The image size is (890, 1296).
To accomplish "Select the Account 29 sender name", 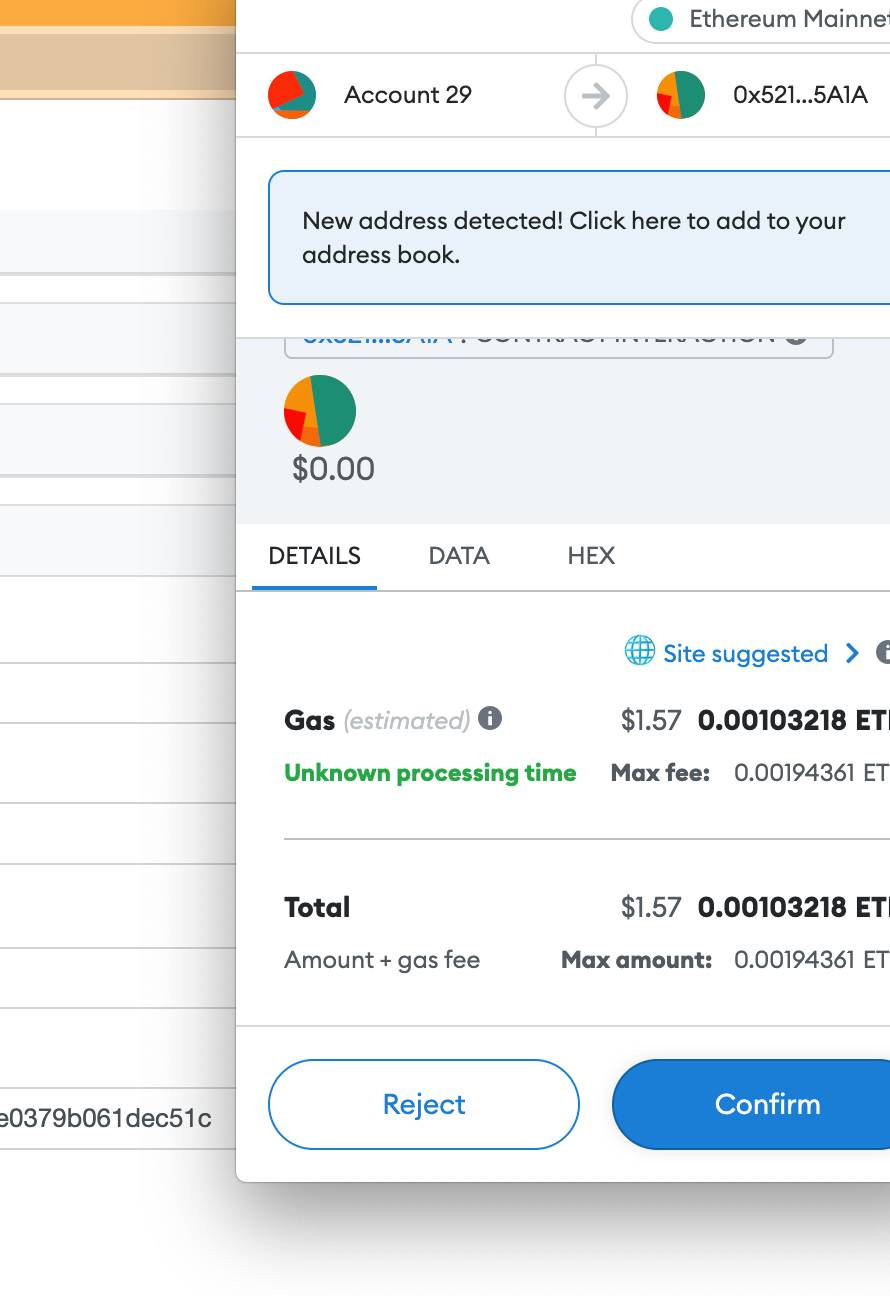I will pyautogui.click(x=407, y=95).
